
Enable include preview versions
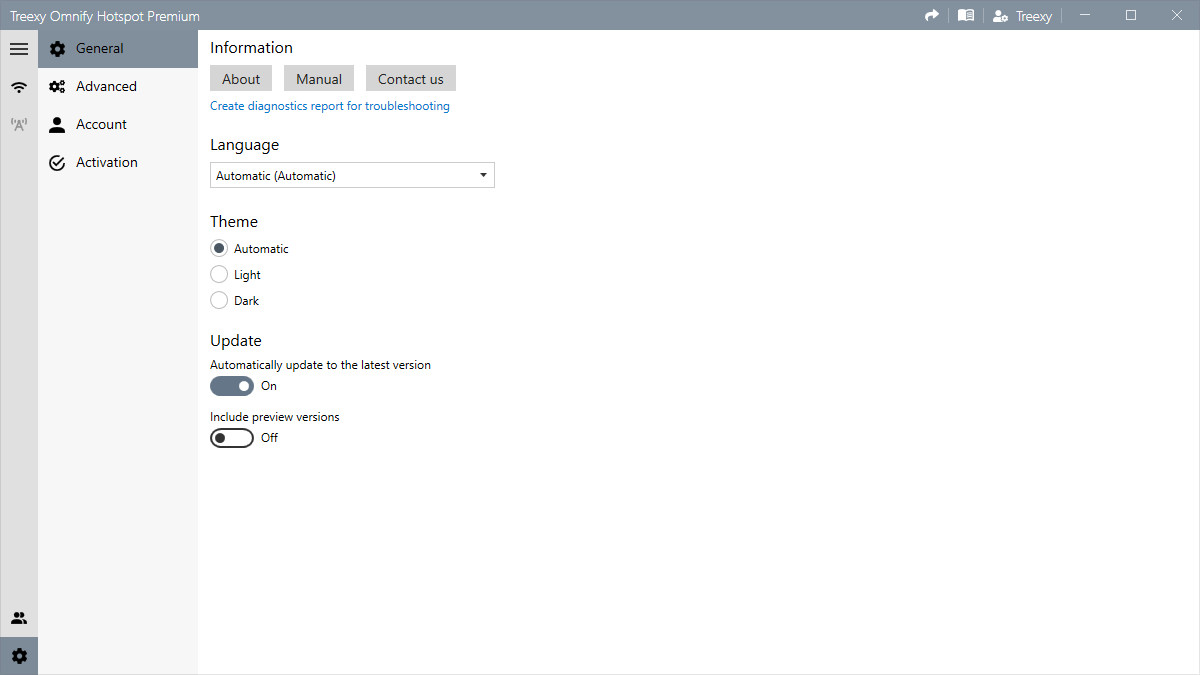pos(231,437)
